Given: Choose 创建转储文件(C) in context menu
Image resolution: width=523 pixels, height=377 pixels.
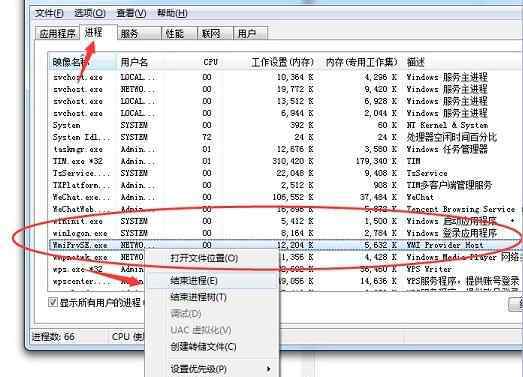Looking at the screenshot, I should click(x=203, y=347).
